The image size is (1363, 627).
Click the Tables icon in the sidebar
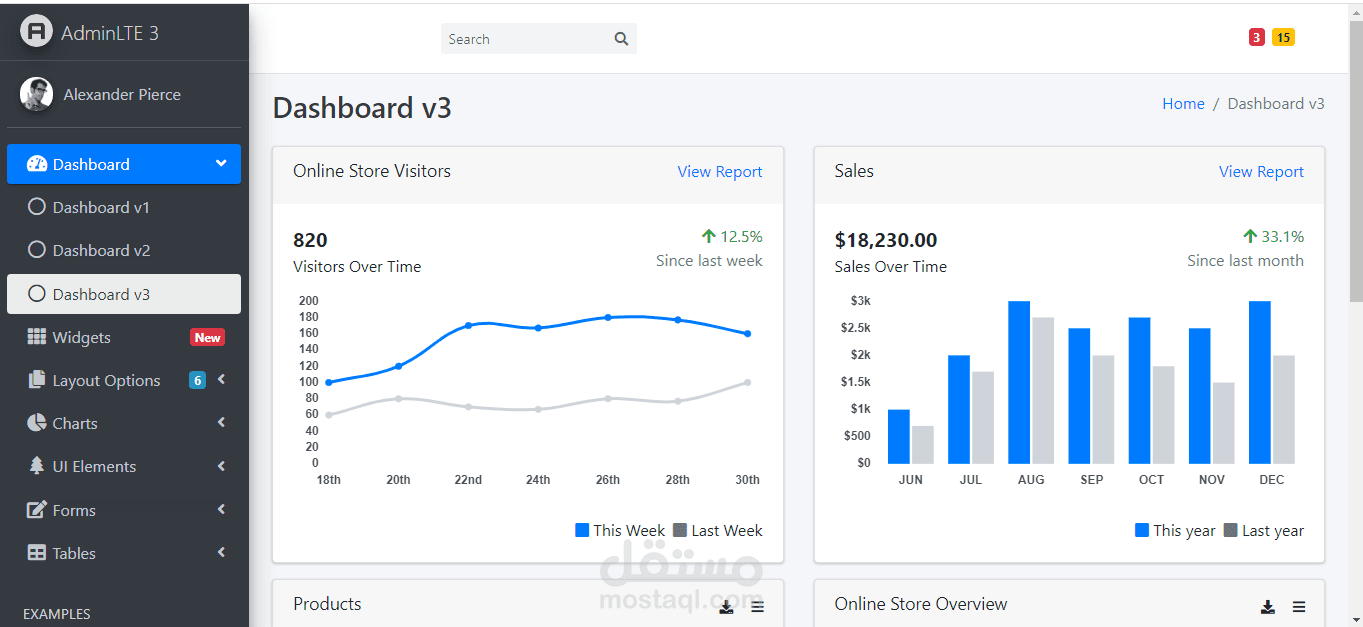point(37,553)
